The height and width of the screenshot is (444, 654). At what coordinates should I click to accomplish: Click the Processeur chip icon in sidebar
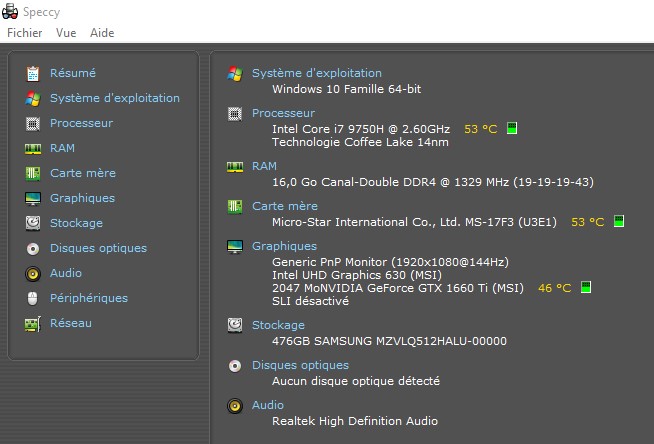(x=33, y=123)
